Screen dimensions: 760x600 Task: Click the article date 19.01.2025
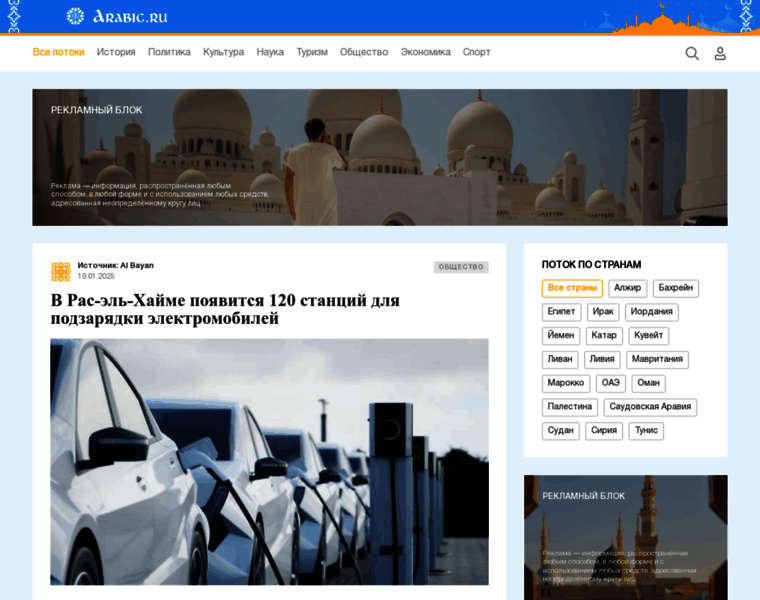coord(96,276)
